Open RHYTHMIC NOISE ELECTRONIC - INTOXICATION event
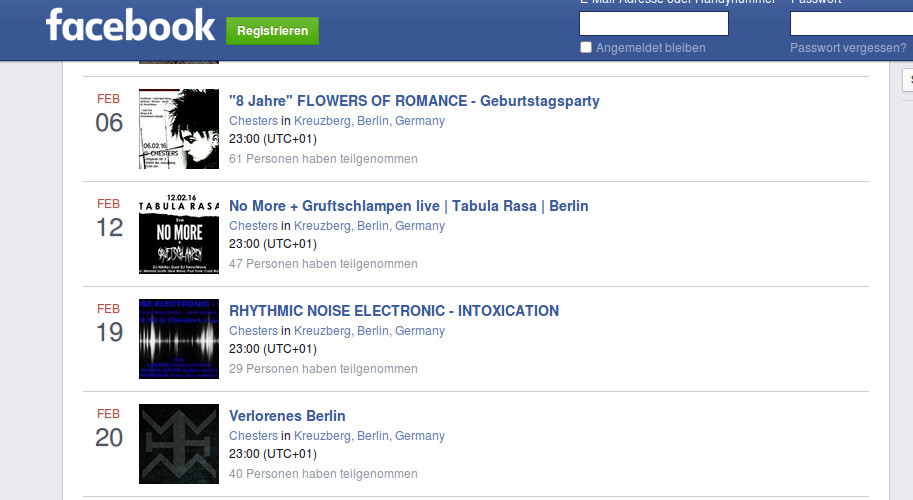Image resolution: width=913 pixels, height=500 pixels. tap(394, 311)
